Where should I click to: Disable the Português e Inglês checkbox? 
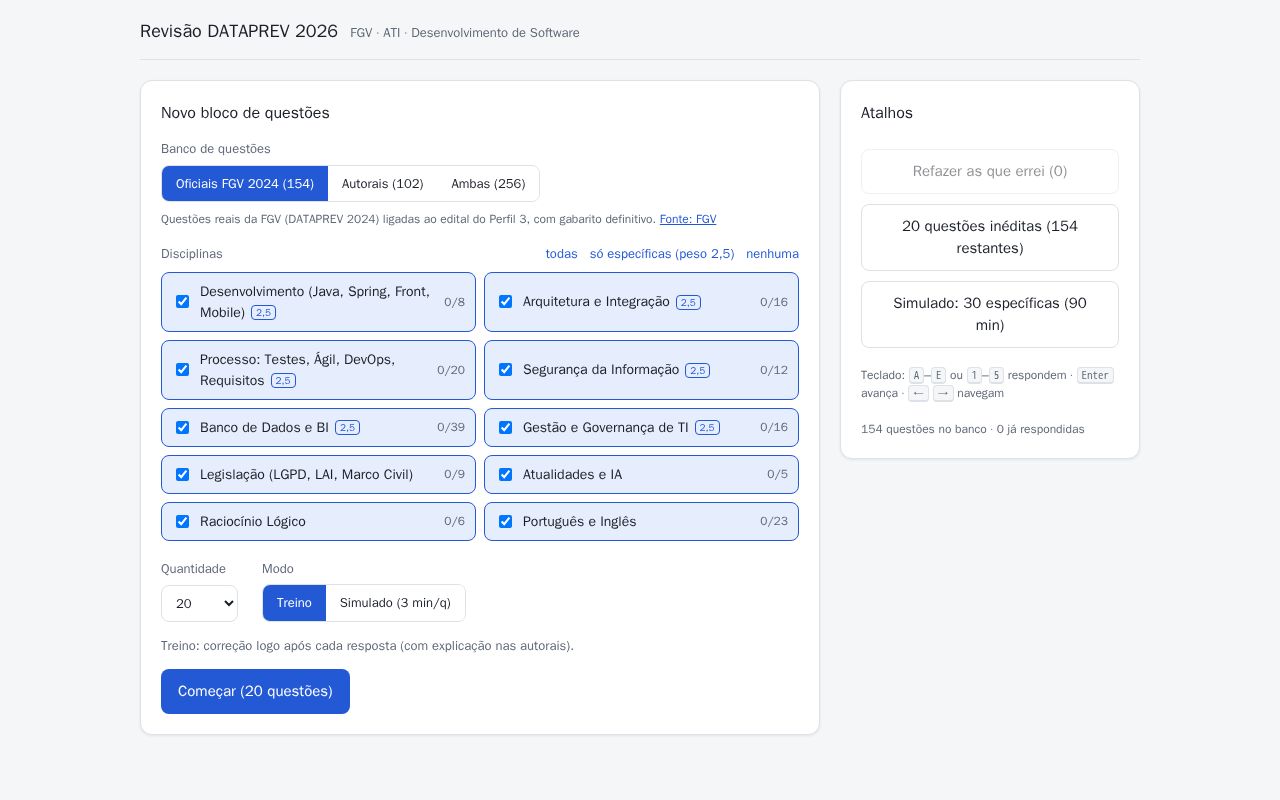coord(505,521)
